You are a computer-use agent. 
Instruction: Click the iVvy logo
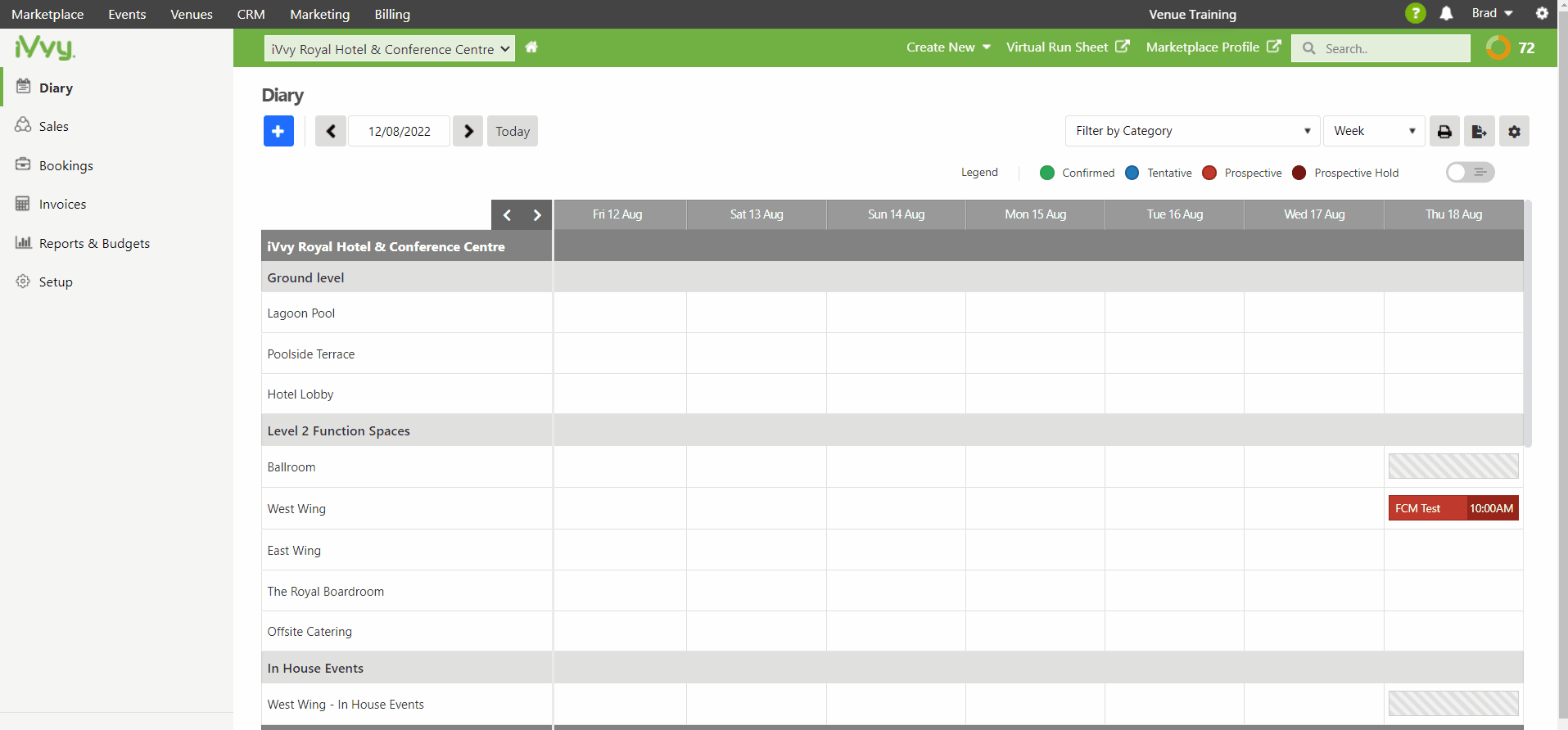pos(45,47)
